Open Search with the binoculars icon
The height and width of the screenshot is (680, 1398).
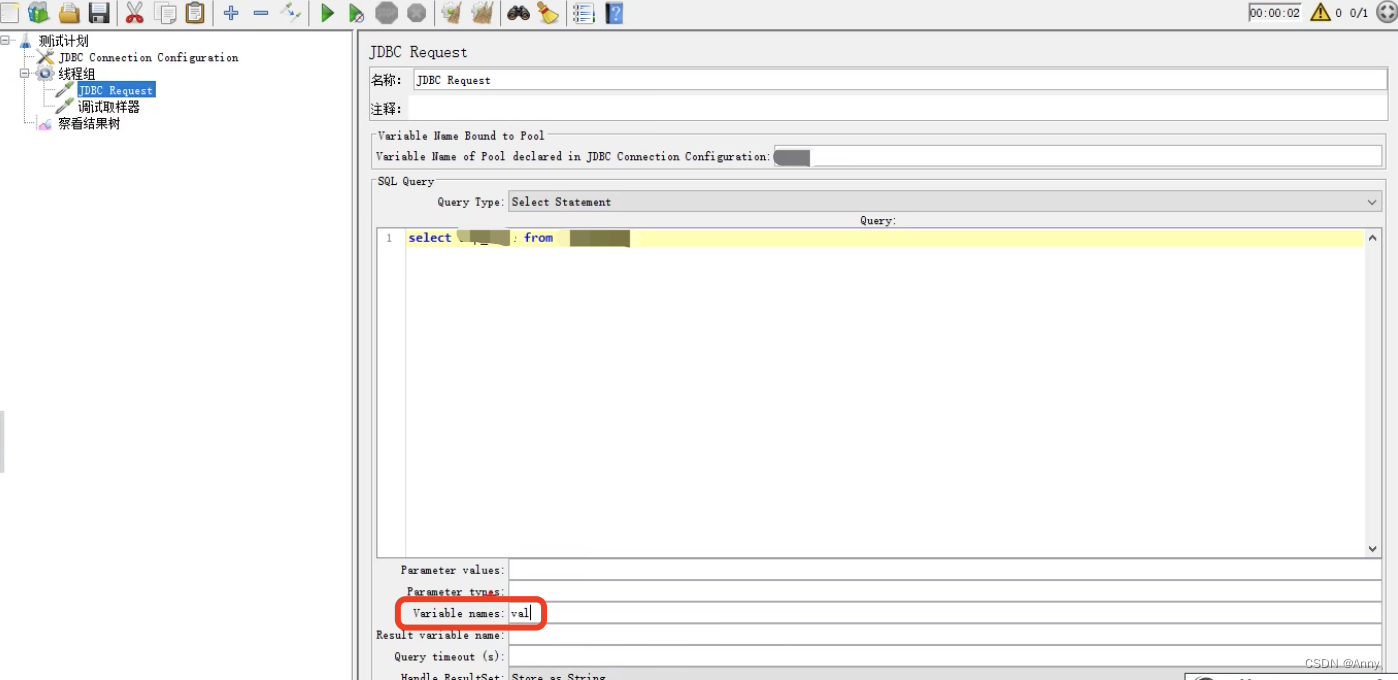pyautogui.click(x=518, y=13)
